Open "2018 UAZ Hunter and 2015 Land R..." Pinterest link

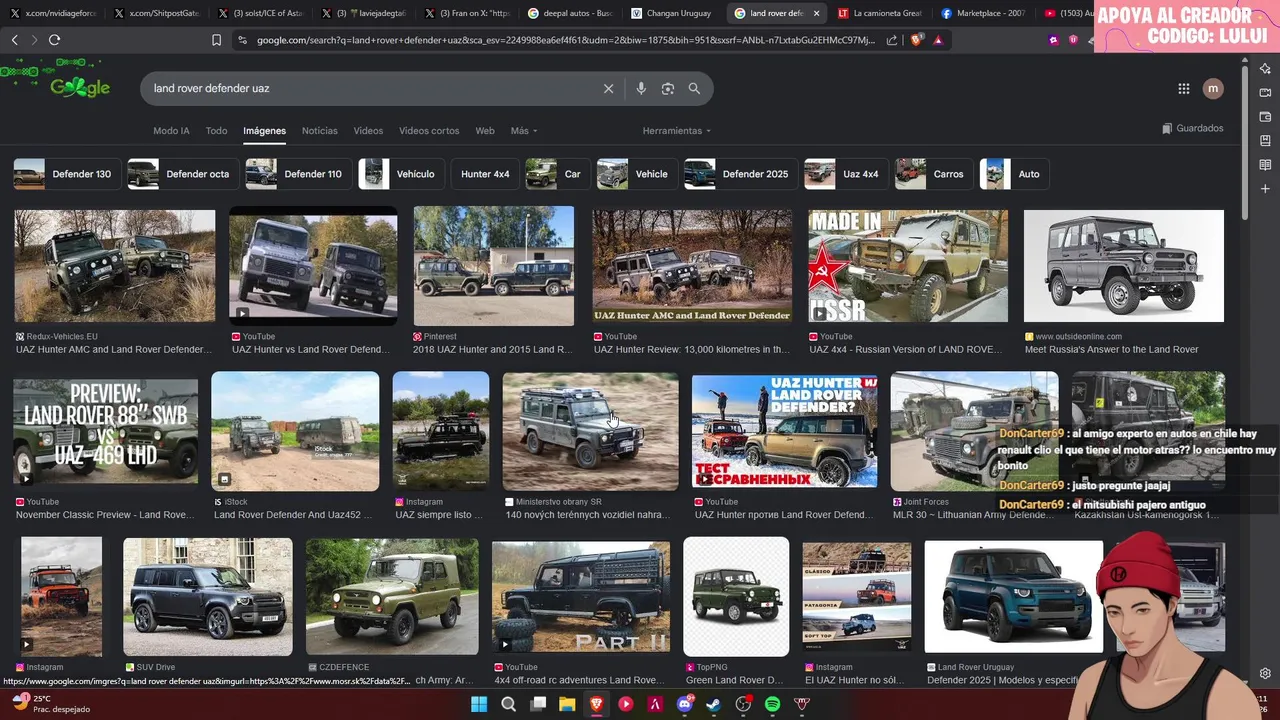click(x=492, y=350)
